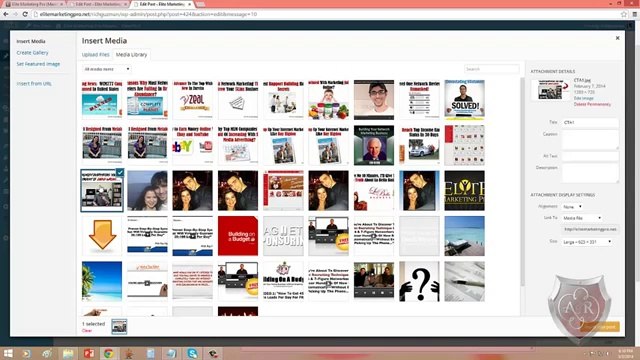This screenshot has height=360, width=640.
Task: Select the eBay and YouTube thumbnail
Action: pos(193,145)
